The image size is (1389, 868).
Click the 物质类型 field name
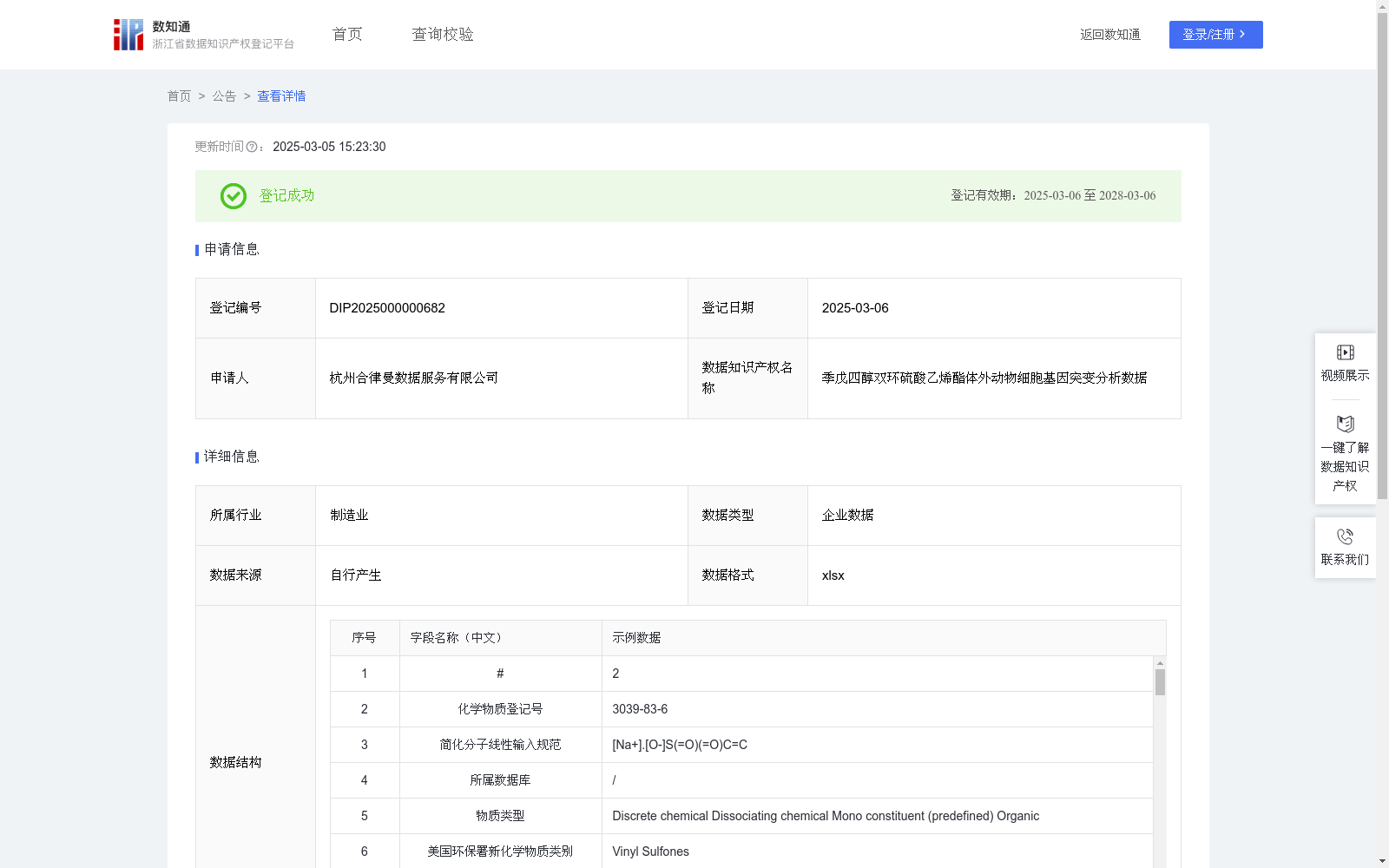pos(500,816)
